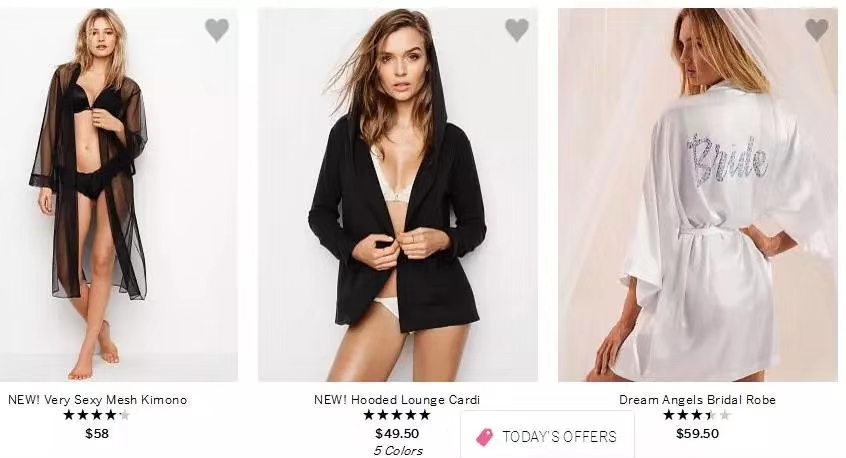Click the $59.50 bridal robe price
Screen dimensions: 846x458
pyautogui.click(x=697, y=434)
